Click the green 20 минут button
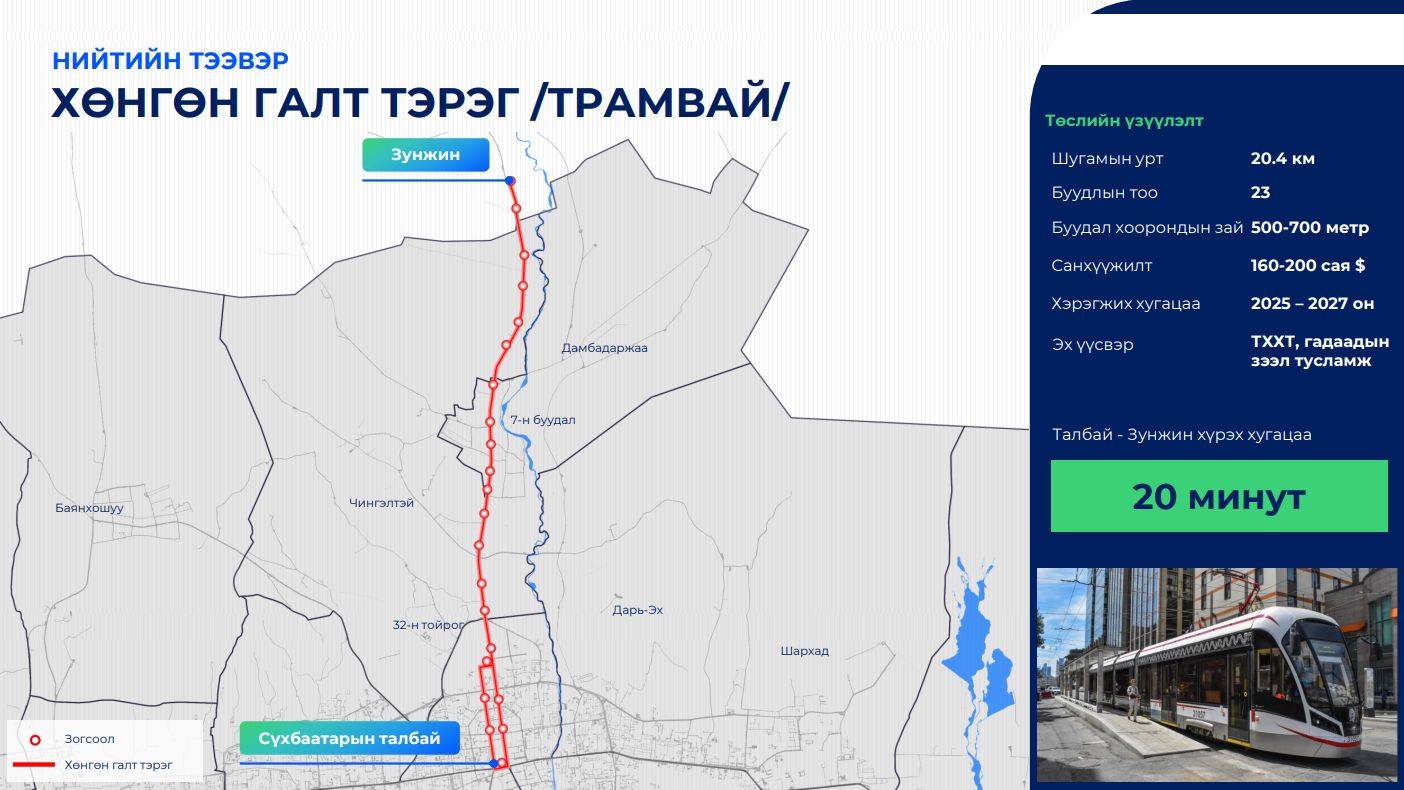 click(1219, 495)
